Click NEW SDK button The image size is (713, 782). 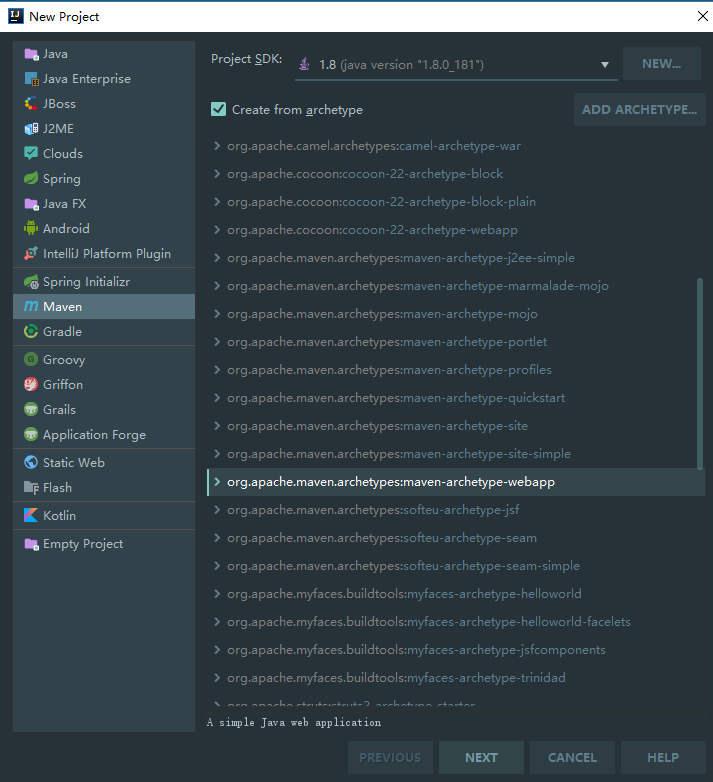coord(662,64)
